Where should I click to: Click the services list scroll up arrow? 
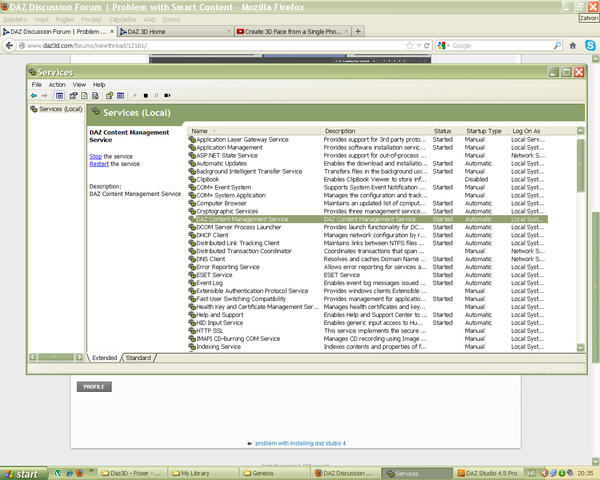point(580,131)
